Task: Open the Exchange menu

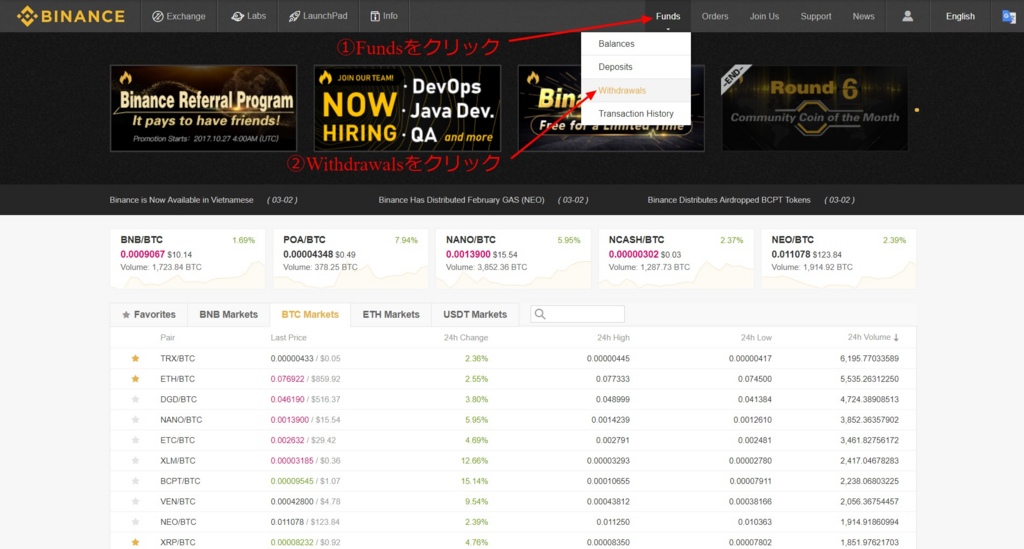Action: 178,16
